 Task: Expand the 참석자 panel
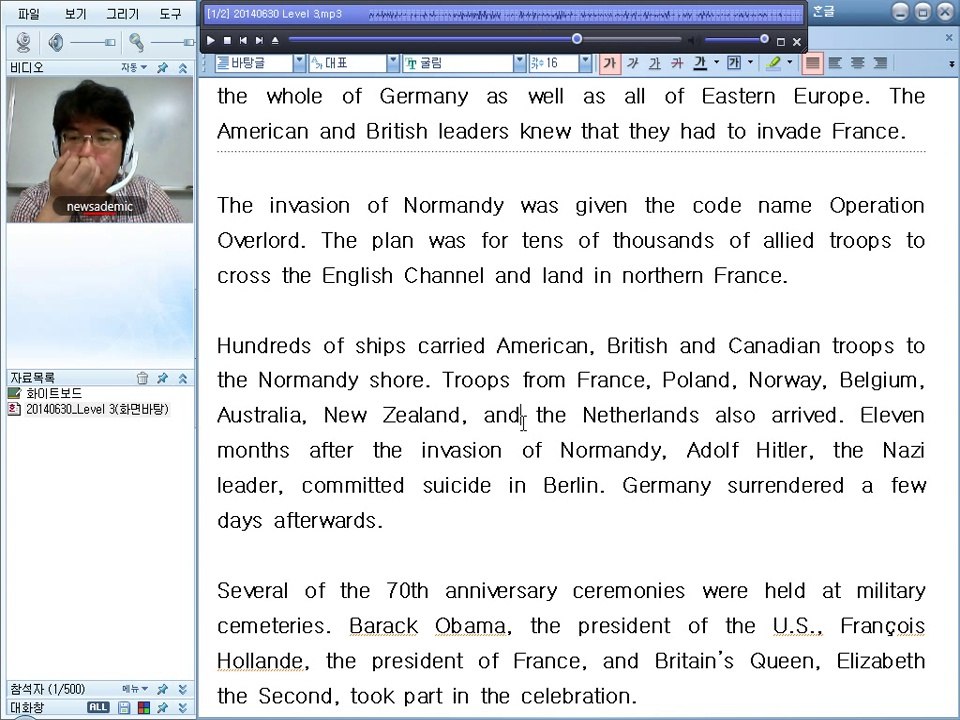tap(182, 689)
